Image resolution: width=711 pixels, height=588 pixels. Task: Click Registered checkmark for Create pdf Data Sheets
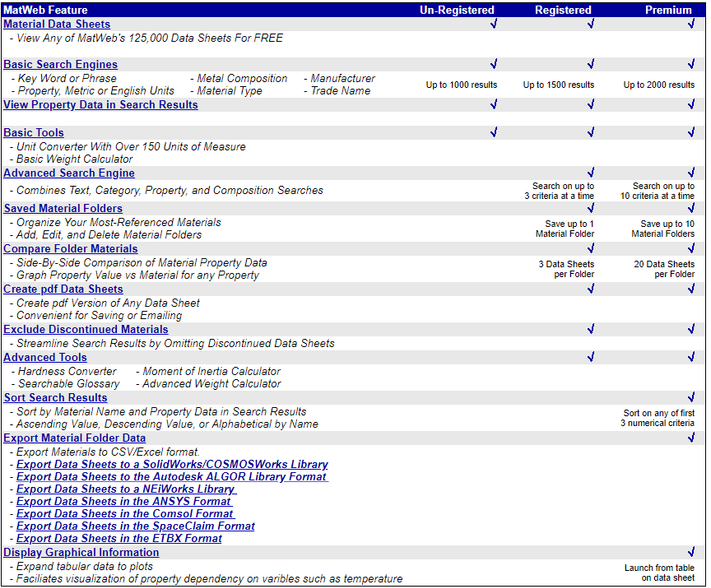(591, 289)
